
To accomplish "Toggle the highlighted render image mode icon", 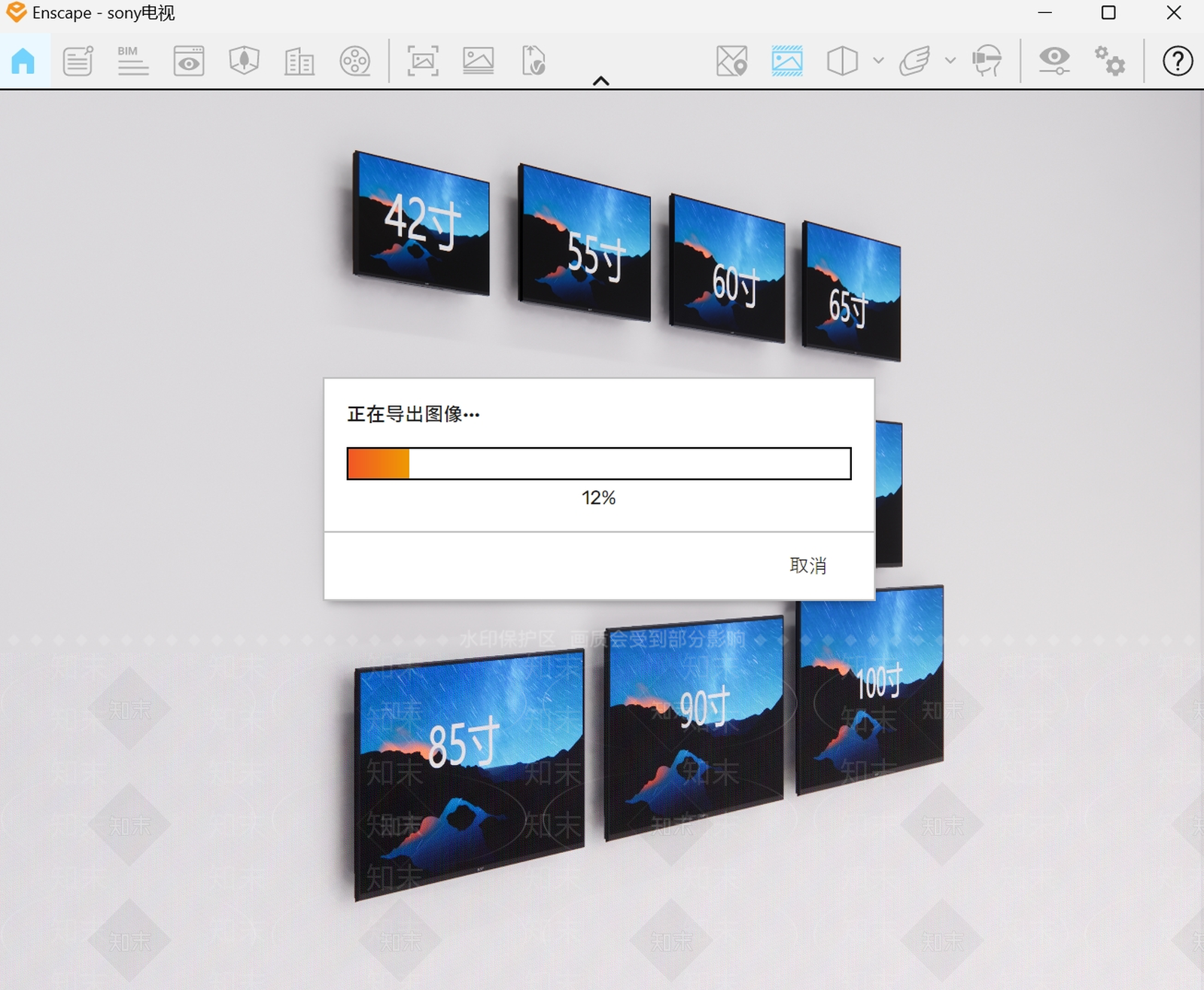I will point(787,61).
